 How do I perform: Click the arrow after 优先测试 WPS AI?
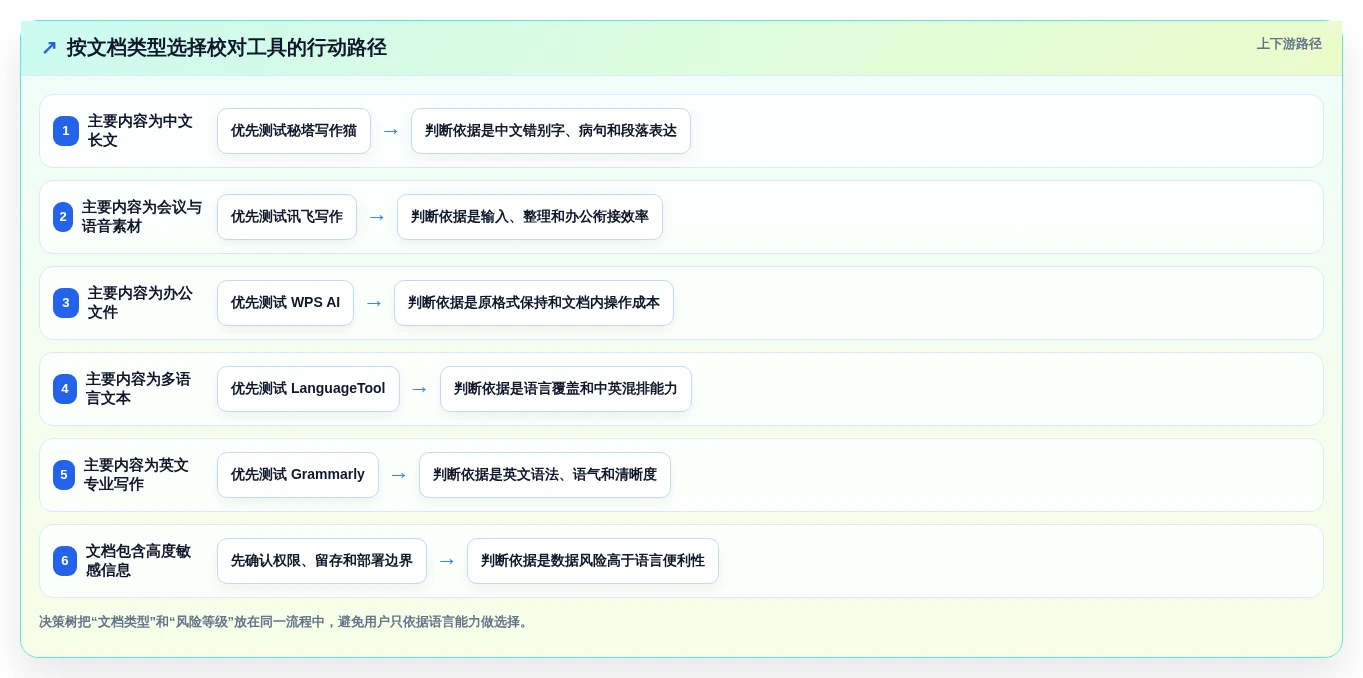click(x=374, y=303)
